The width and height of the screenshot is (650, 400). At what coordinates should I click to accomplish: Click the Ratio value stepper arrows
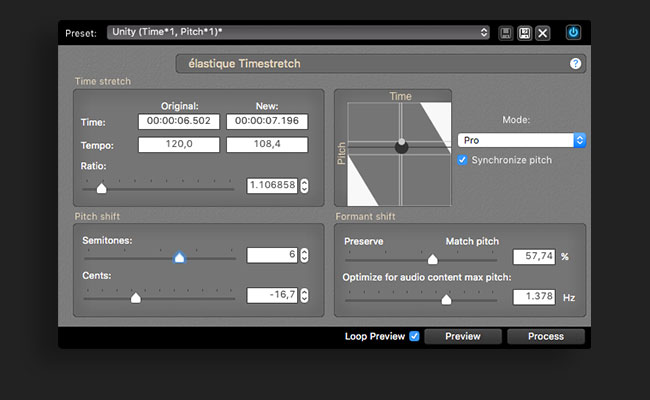(x=304, y=185)
